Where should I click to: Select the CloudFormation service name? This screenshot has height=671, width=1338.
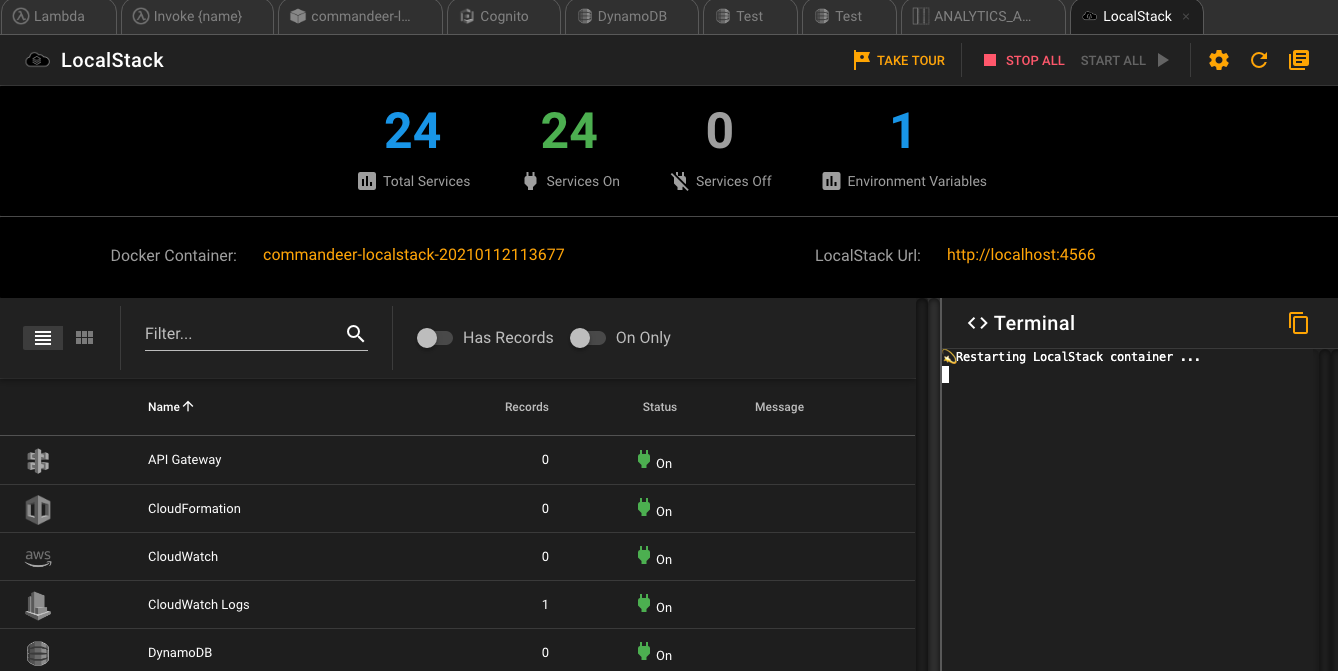tap(194, 508)
